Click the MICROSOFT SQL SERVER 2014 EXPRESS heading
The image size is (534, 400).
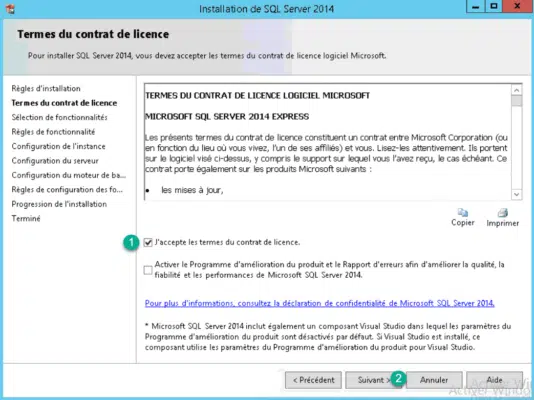coord(227,116)
